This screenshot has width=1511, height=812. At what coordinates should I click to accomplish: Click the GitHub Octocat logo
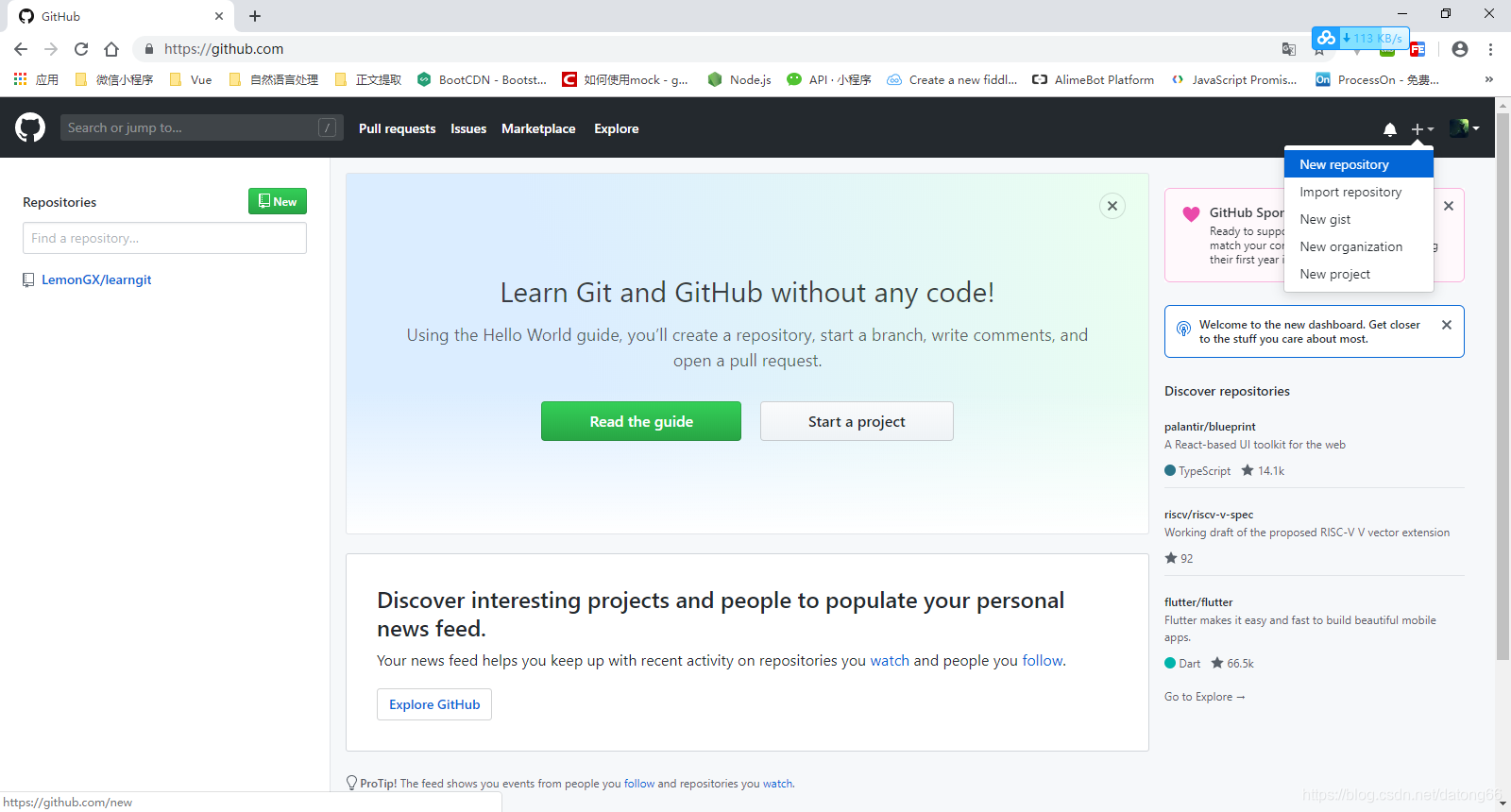click(30, 127)
